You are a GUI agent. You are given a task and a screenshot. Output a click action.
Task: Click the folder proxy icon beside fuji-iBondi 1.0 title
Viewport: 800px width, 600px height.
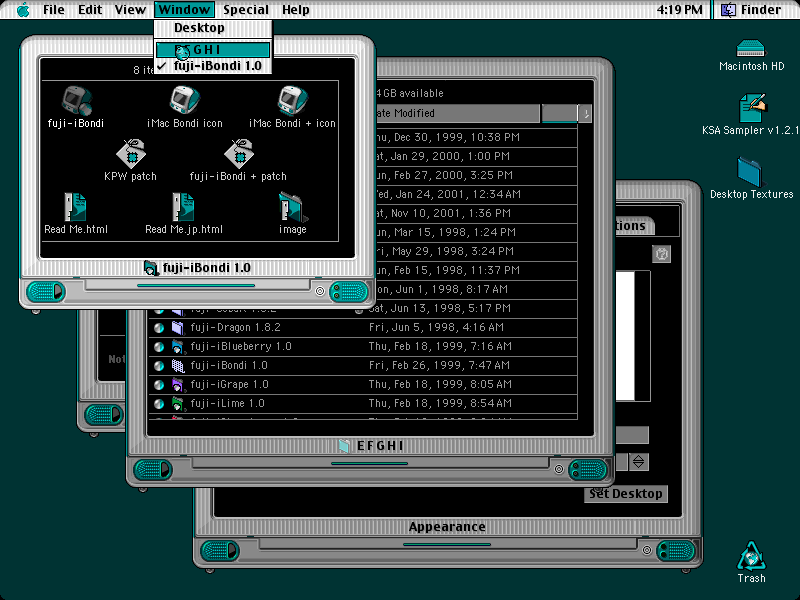151,267
